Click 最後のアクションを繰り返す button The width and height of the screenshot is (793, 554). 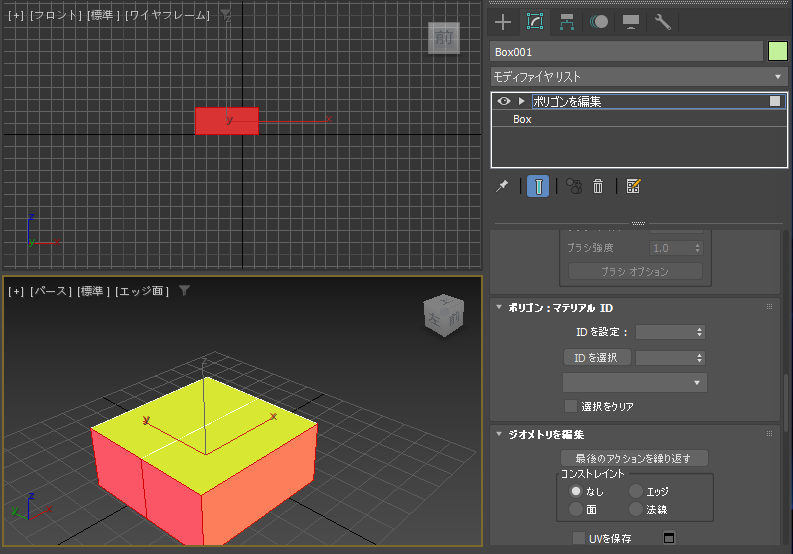click(x=634, y=458)
